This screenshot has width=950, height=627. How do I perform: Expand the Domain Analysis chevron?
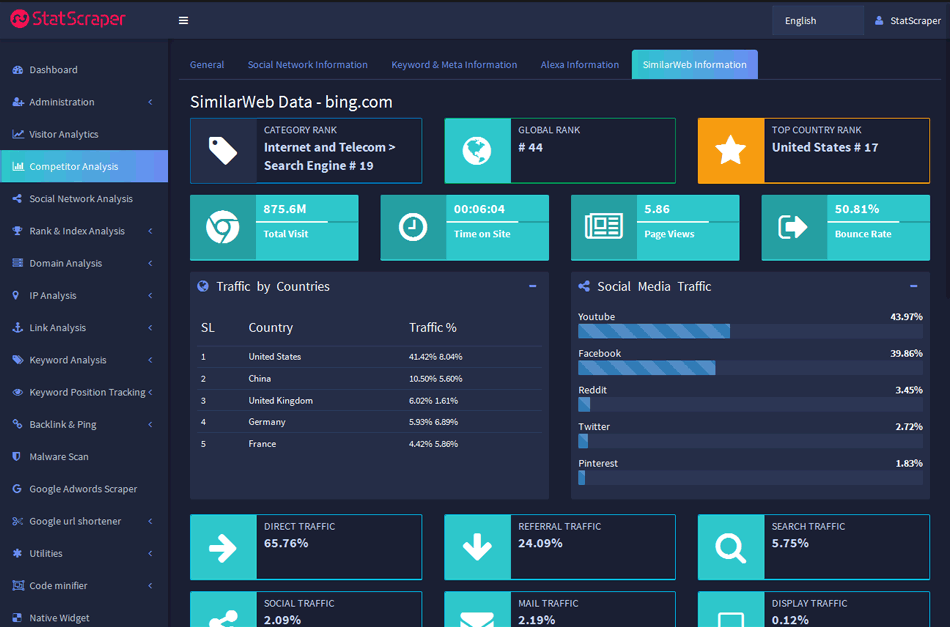[x=150, y=263]
